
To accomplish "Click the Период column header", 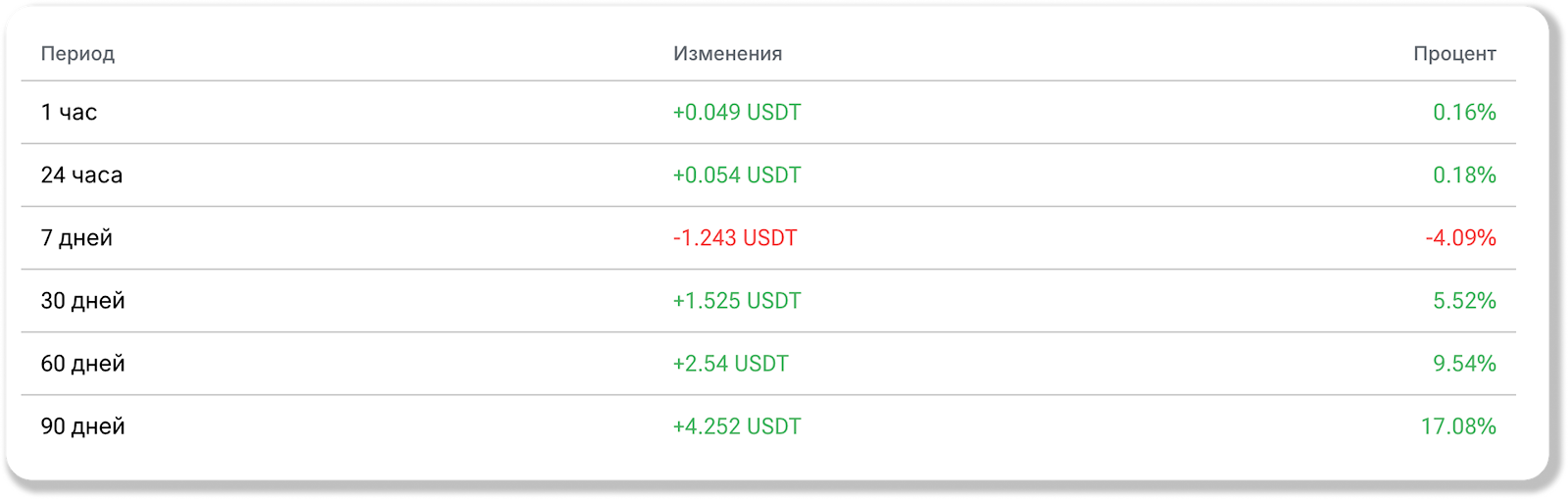I will (x=77, y=54).
